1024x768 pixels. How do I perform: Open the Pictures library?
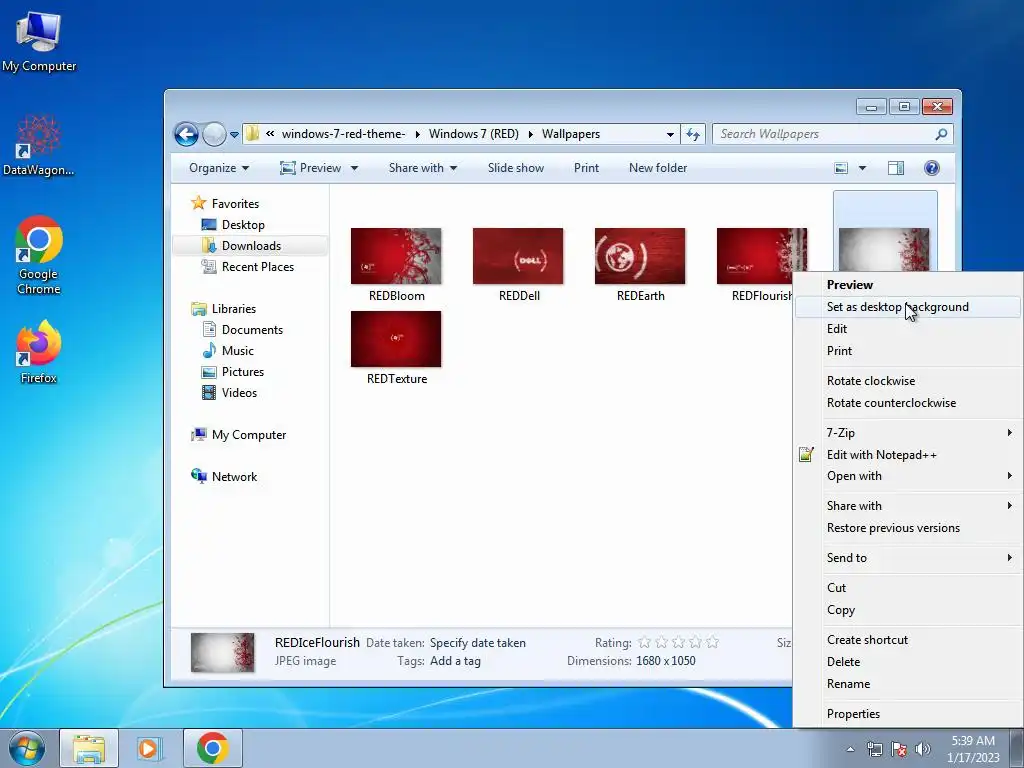coord(232,372)
